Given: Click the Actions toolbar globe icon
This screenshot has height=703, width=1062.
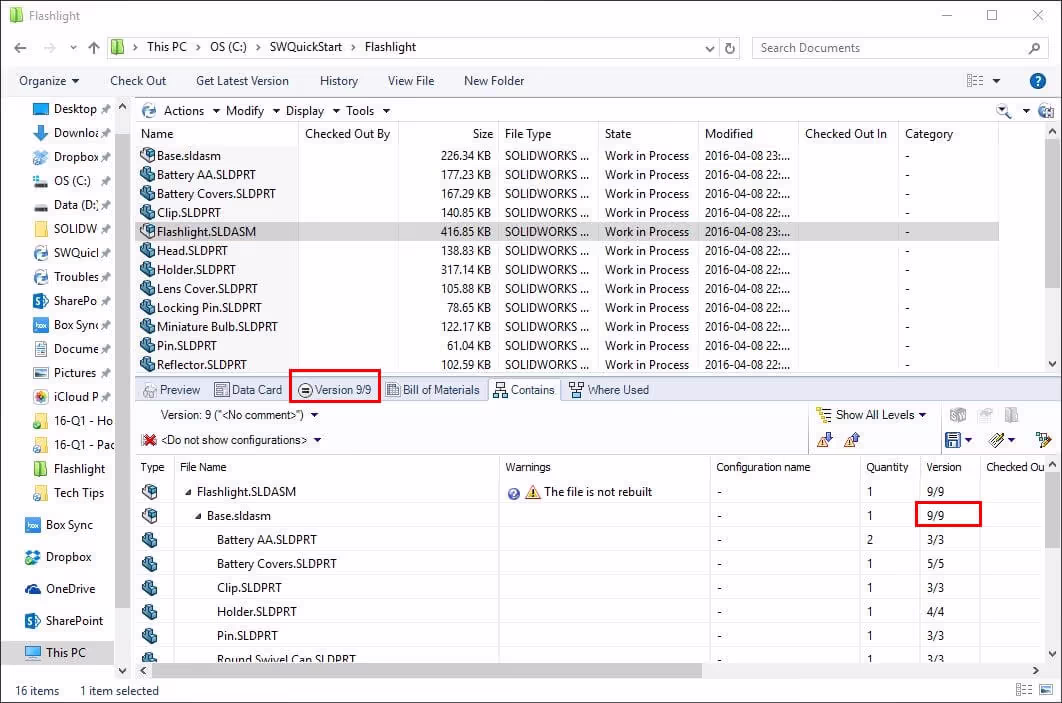Looking at the screenshot, I should 149,110.
